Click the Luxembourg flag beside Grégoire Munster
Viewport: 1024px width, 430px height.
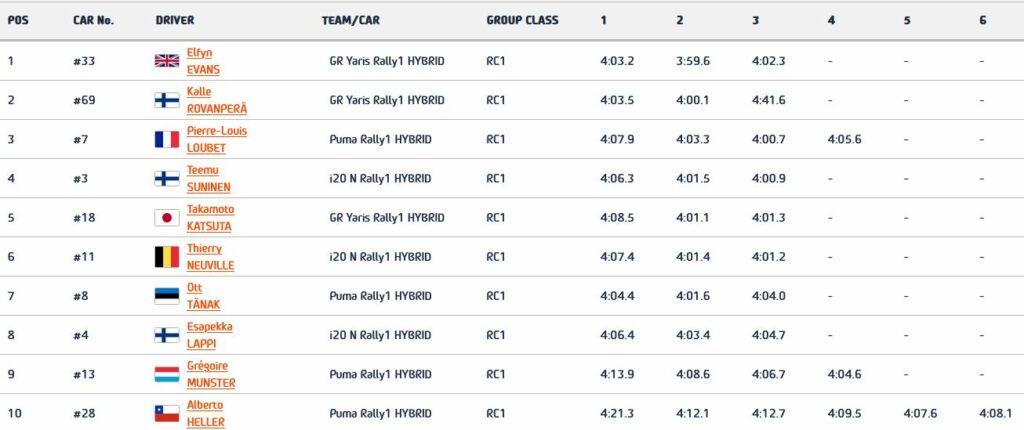point(166,374)
